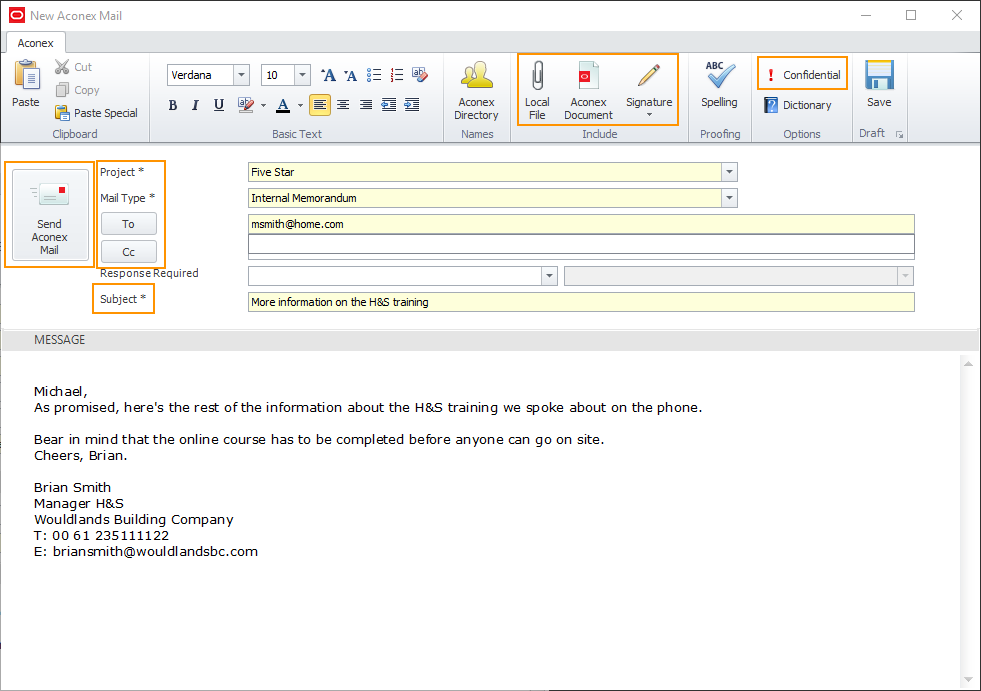Attach a Local File

click(x=537, y=91)
